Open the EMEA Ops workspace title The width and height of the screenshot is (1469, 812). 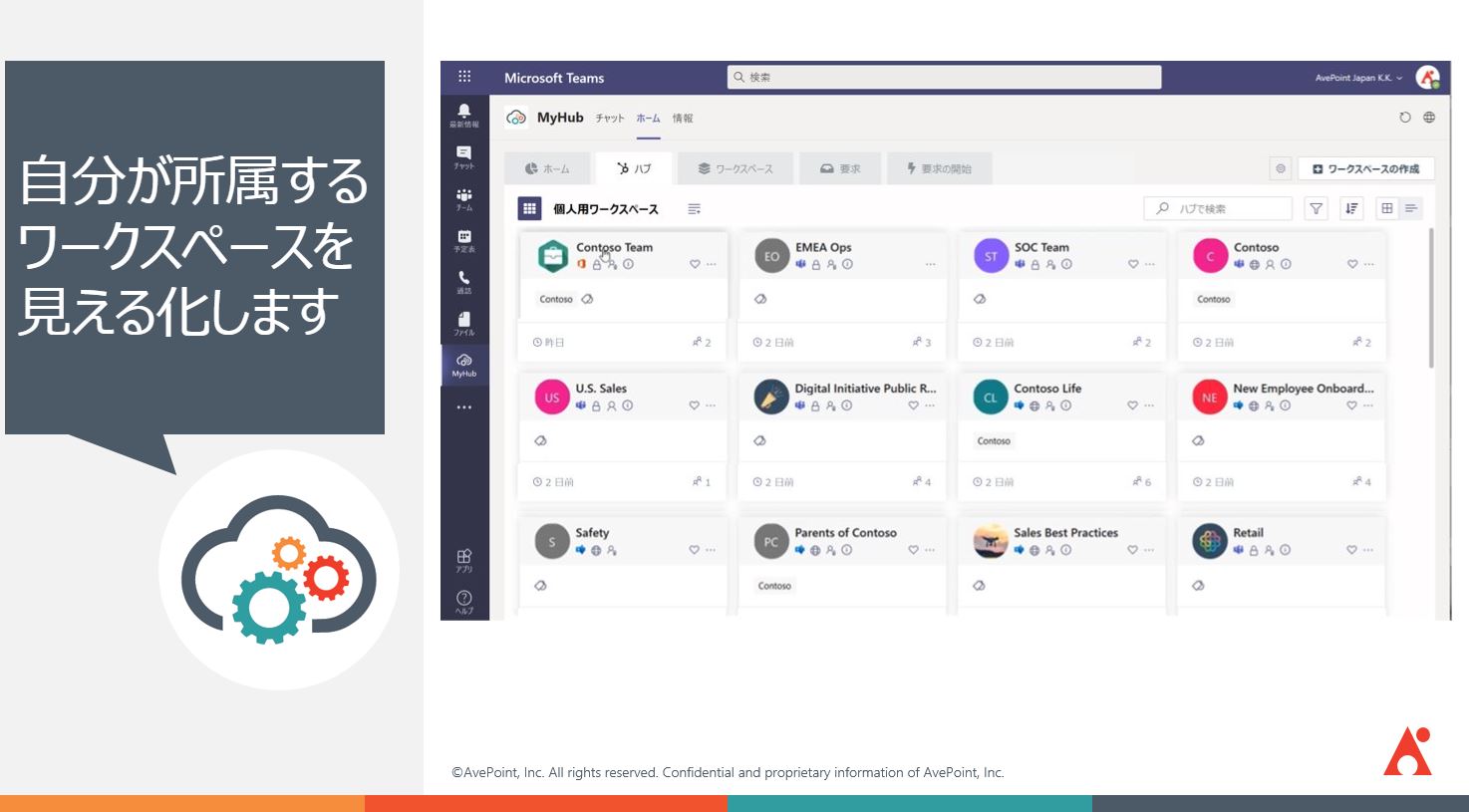[x=823, y=247]
